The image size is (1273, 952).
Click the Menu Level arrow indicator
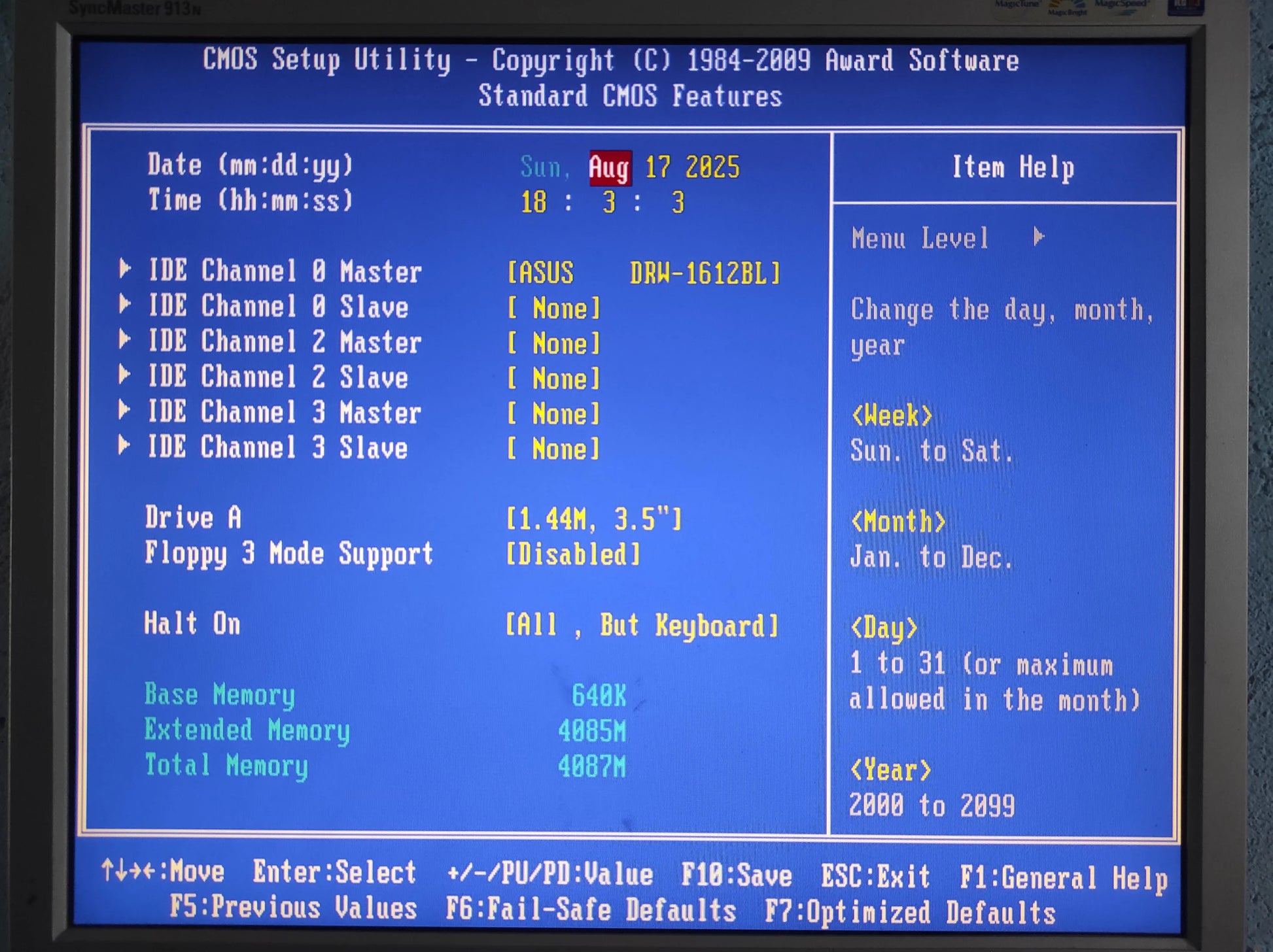(x=1038, y=236)
